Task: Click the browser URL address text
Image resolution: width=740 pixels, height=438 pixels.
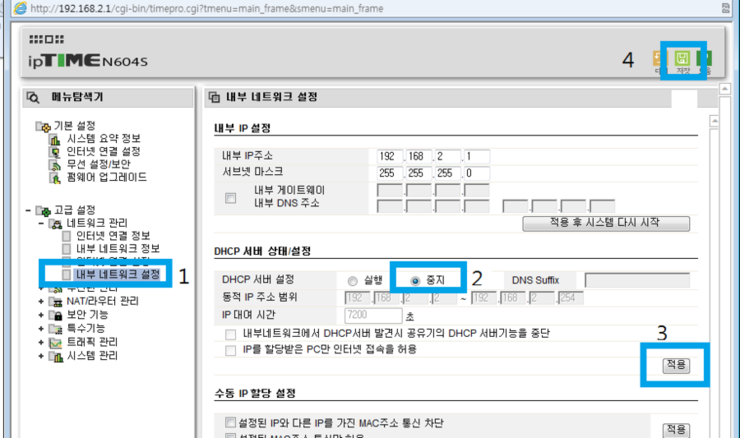Action: tap(207, 8)
